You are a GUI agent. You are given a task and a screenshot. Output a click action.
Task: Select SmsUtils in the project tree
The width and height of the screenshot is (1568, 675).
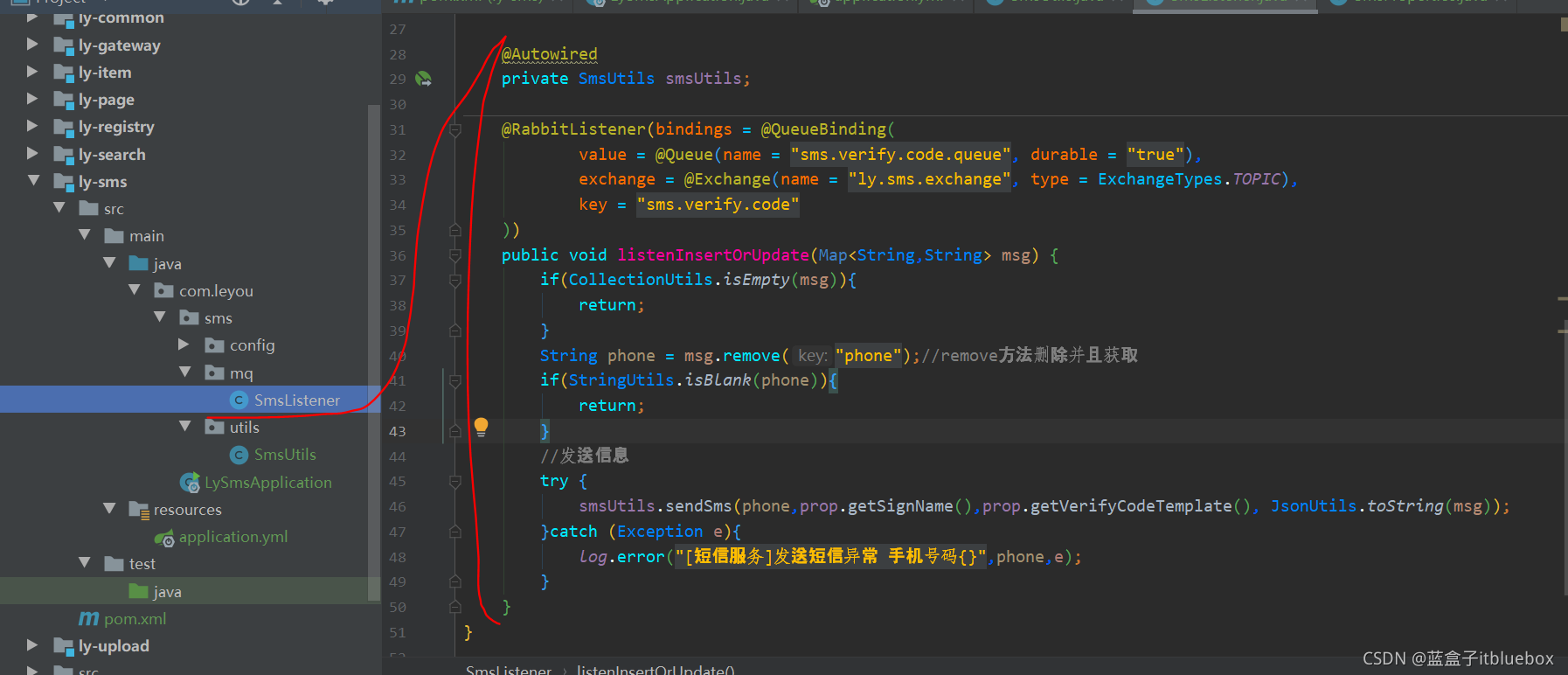coord(285,455)
